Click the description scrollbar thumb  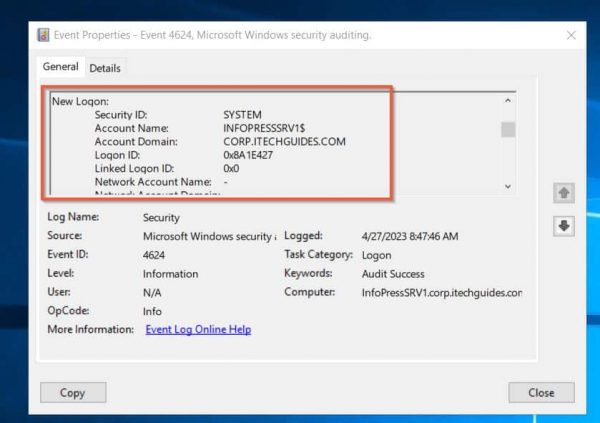(x=508, y=129)
